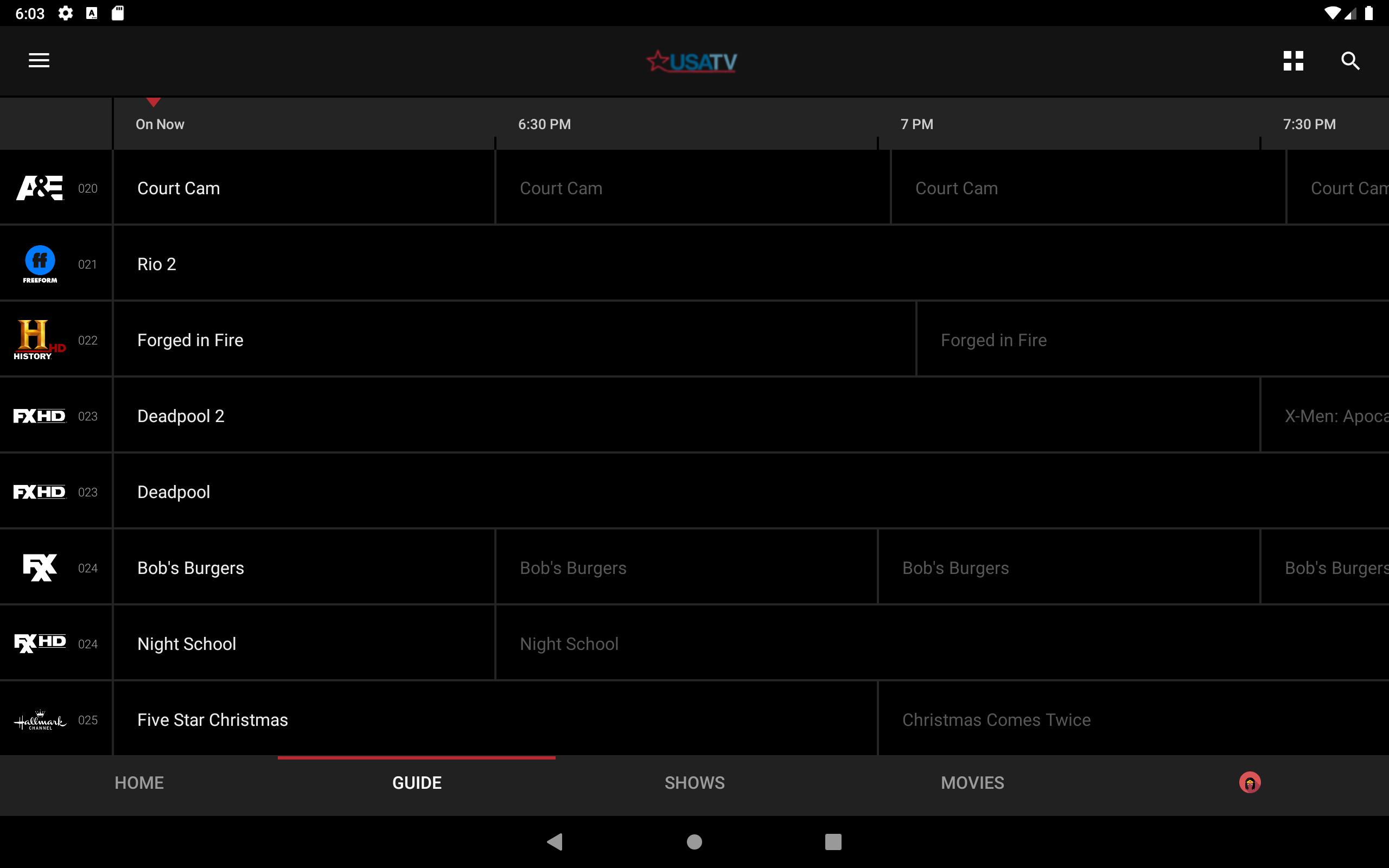1389x868 pixels.
Task: Open the Deadpool movie listing
Action: click(x=751, y=491)
